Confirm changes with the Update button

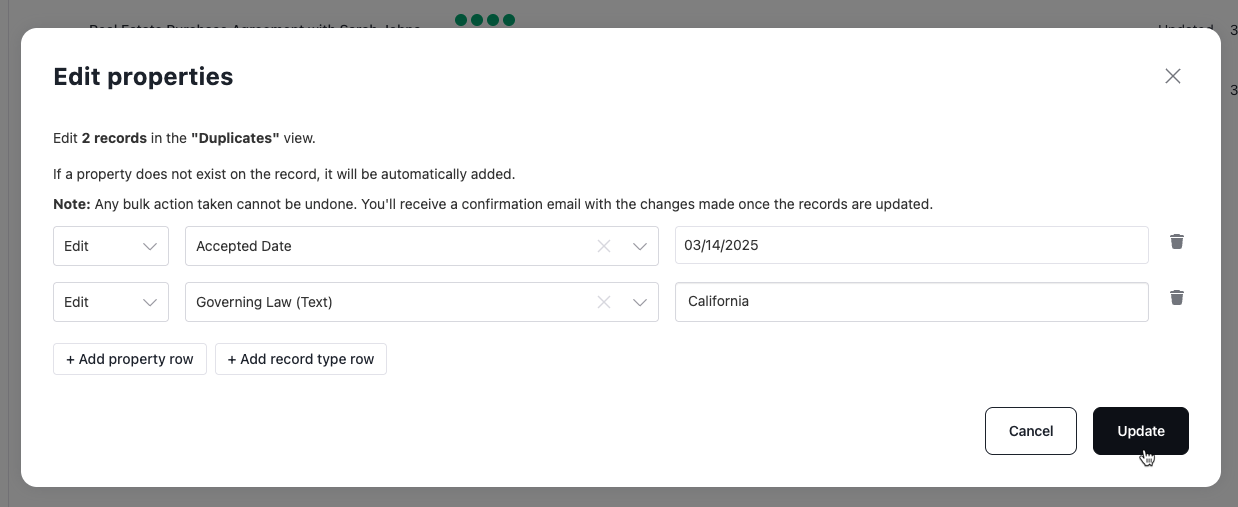[1140, 431]
